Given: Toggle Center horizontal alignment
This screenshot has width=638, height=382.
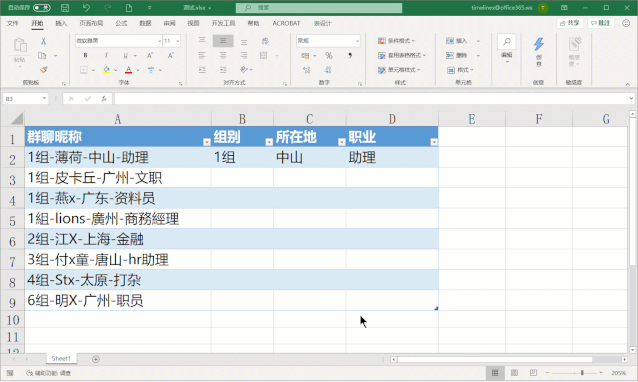Looking at the screenshot, I should coord(223,55).
